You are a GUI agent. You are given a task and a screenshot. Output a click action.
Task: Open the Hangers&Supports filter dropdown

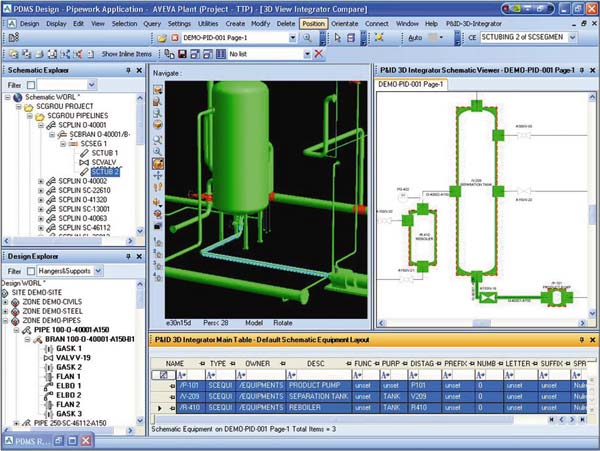pyautogui.click(x=98, y=271)
